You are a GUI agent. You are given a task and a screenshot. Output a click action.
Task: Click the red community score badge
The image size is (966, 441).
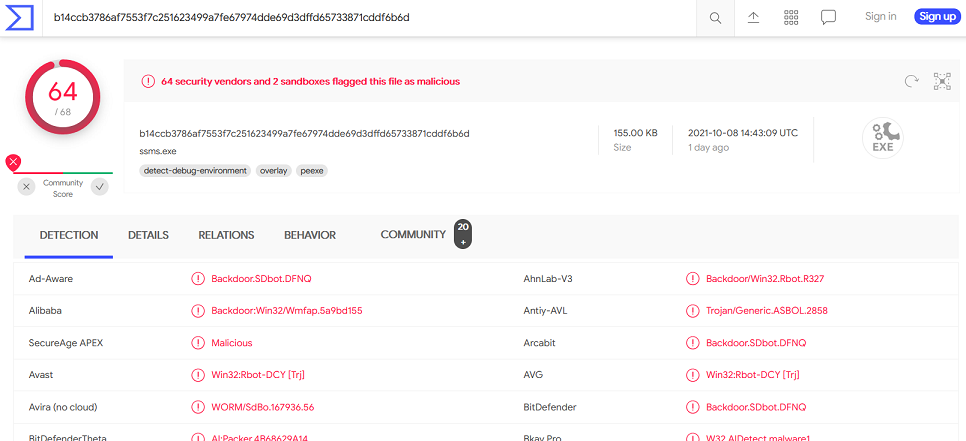13,163
